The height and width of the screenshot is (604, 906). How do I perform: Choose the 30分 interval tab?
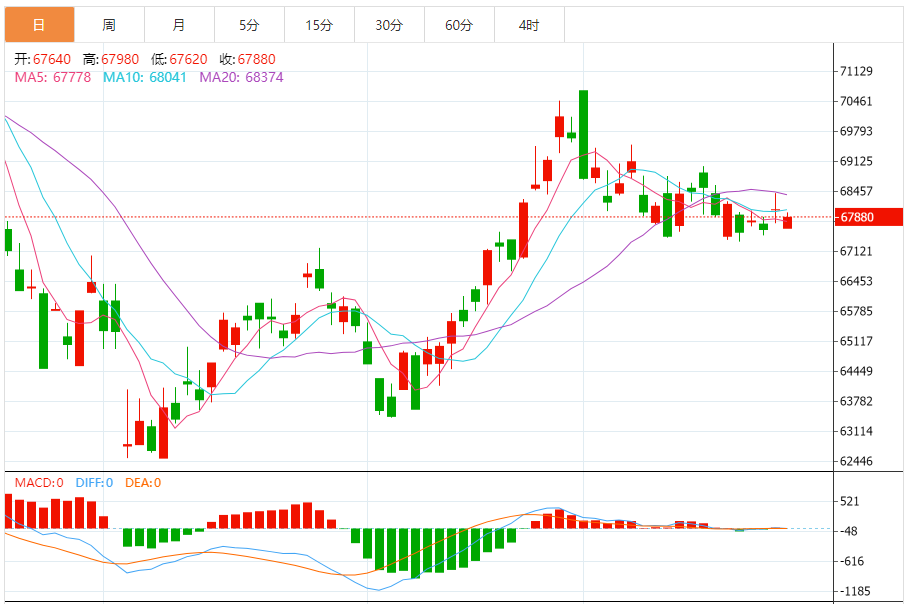pos(389,25)
